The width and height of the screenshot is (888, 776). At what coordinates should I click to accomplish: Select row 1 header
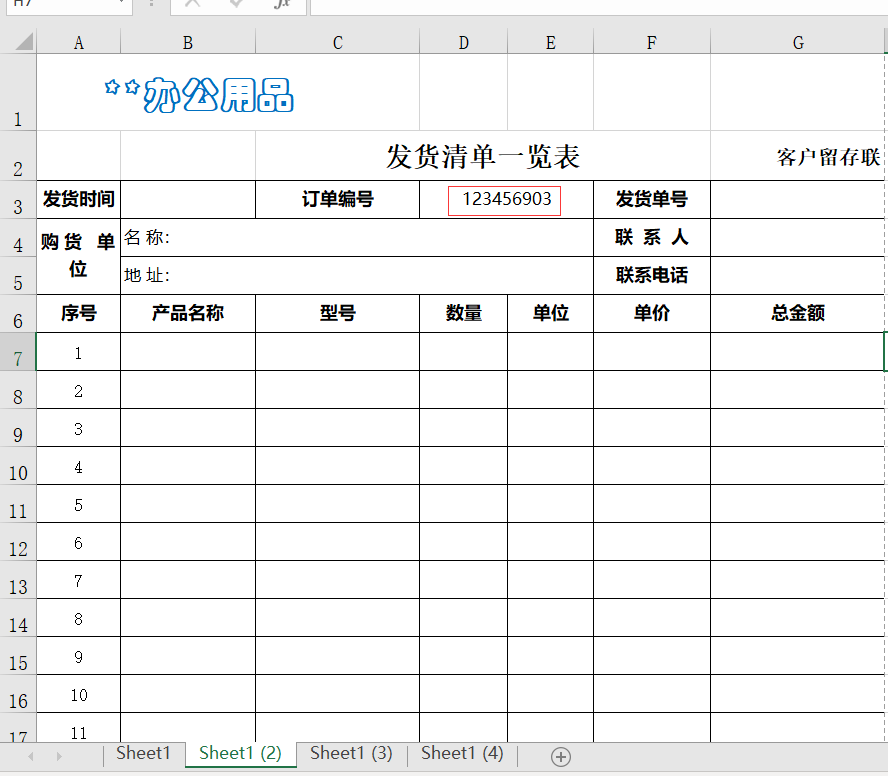click(18, 92)
